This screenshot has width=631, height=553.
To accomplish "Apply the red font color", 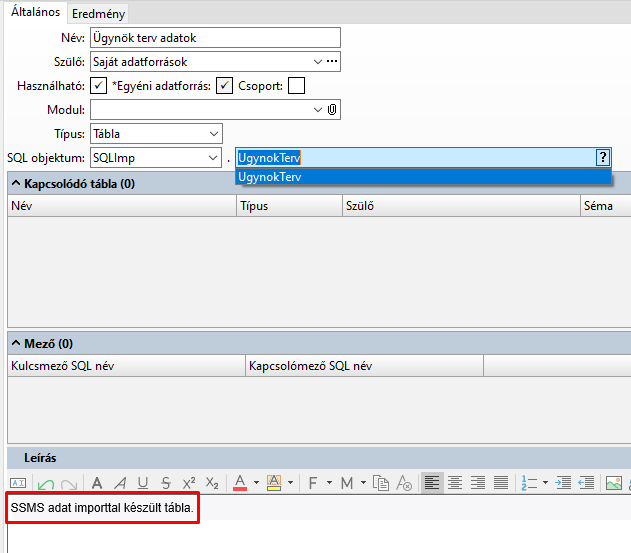I will pos(240,483).
